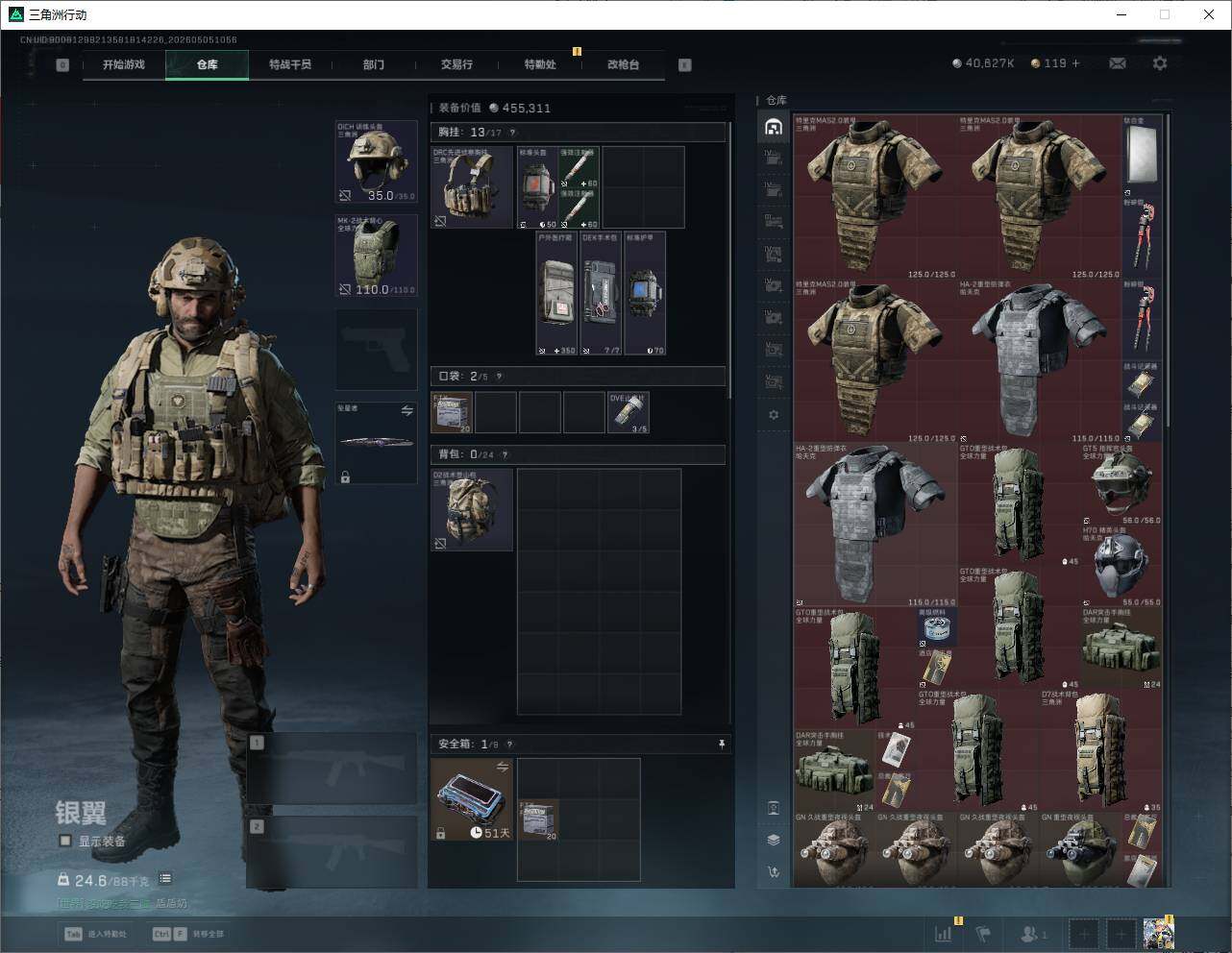The height and width of the screenshot is (953, 1232).
Task: Click the empty pistol slot
Action: coord(376,349)
